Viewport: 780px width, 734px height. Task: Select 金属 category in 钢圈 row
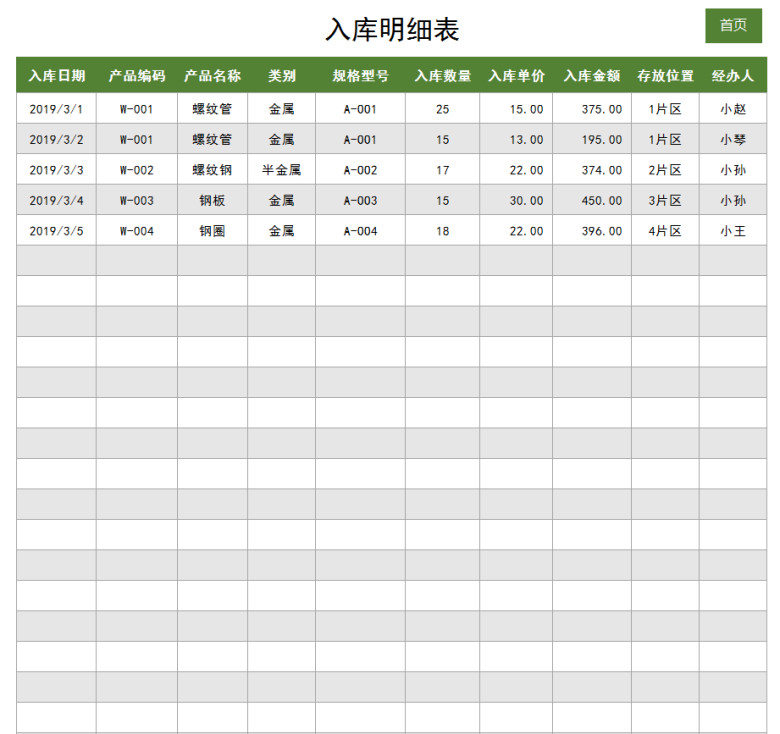click(282, 231)
